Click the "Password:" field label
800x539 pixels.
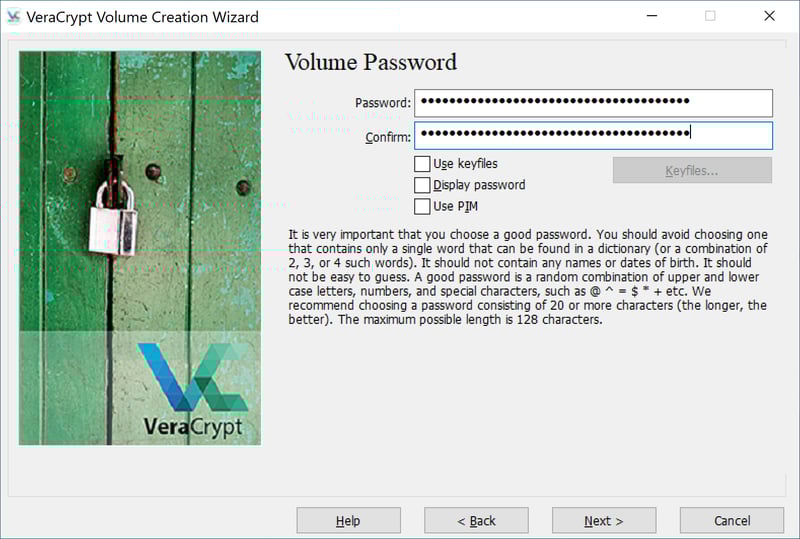[x=383, y=103]
